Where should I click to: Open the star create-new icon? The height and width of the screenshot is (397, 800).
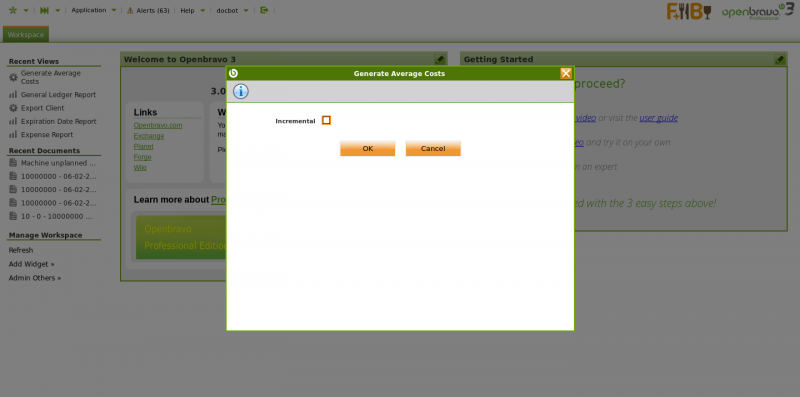click(x=13, y=10)
